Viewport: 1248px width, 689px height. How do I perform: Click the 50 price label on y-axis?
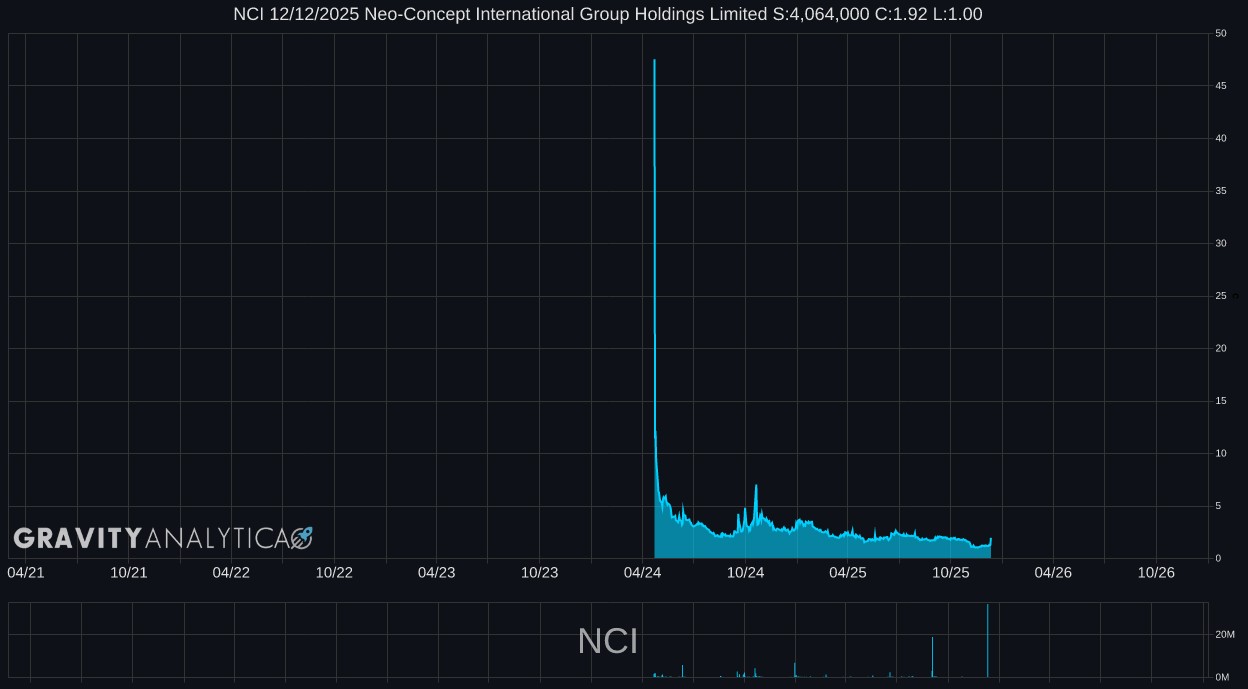coord(1220,34)
